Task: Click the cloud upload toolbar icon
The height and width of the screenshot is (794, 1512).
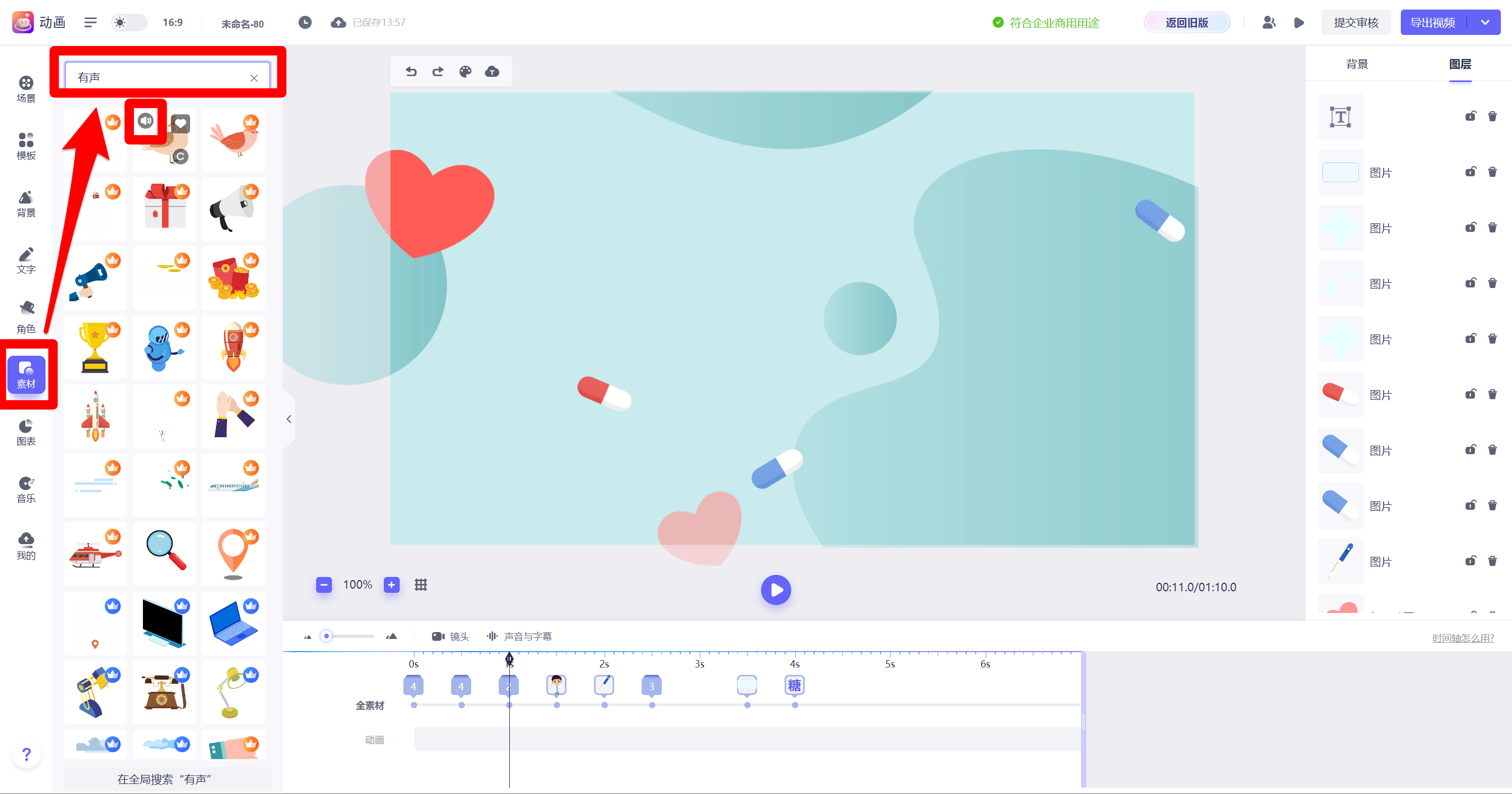Action: point(492,71)
